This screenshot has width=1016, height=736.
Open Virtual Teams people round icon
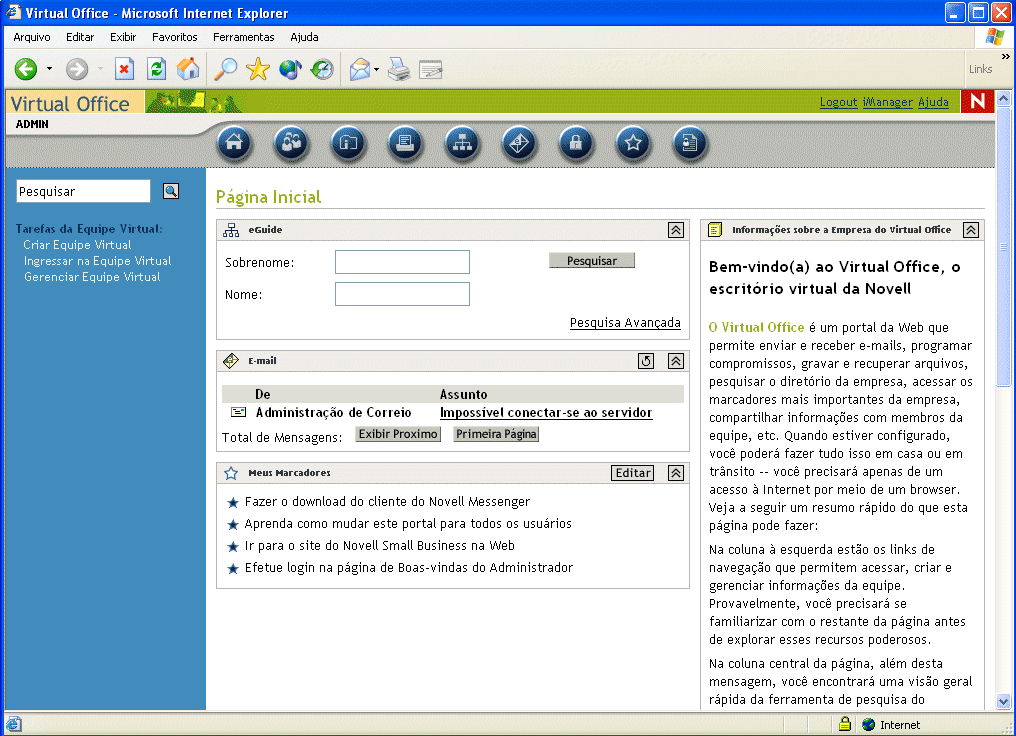[292, 143]
